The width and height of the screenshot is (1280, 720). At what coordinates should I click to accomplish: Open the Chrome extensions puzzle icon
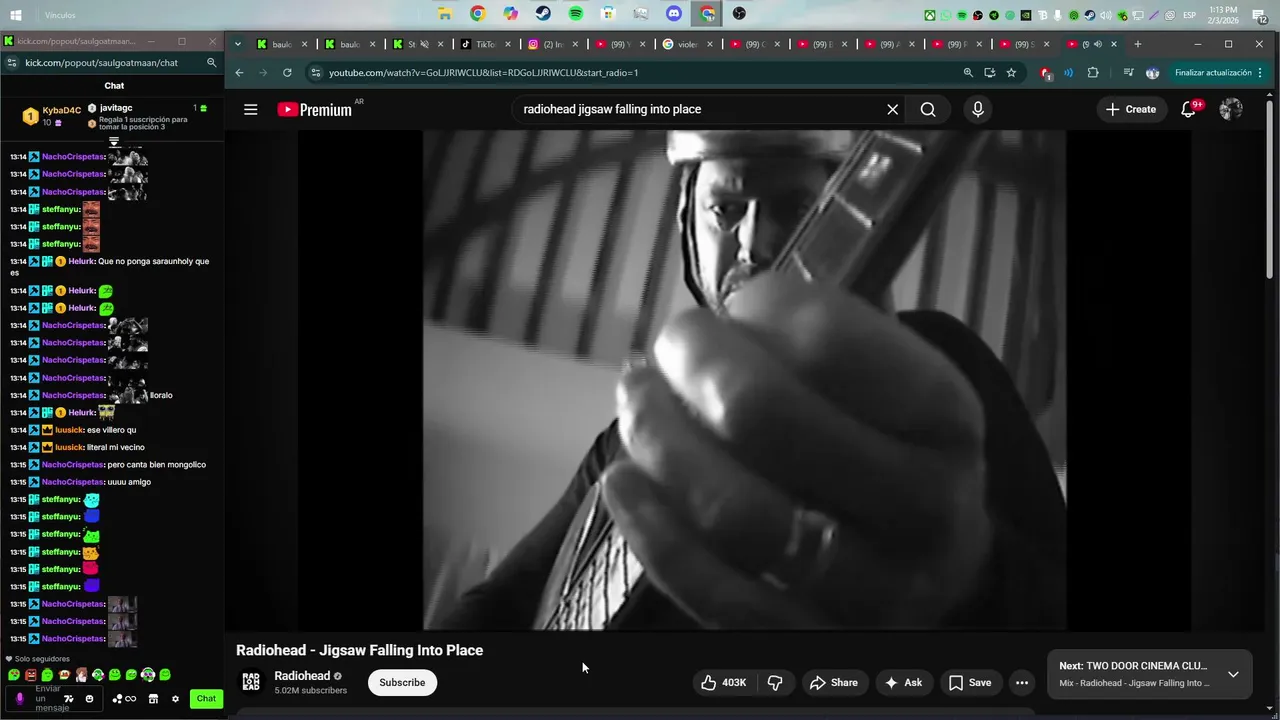click(x=1092, y=73)
